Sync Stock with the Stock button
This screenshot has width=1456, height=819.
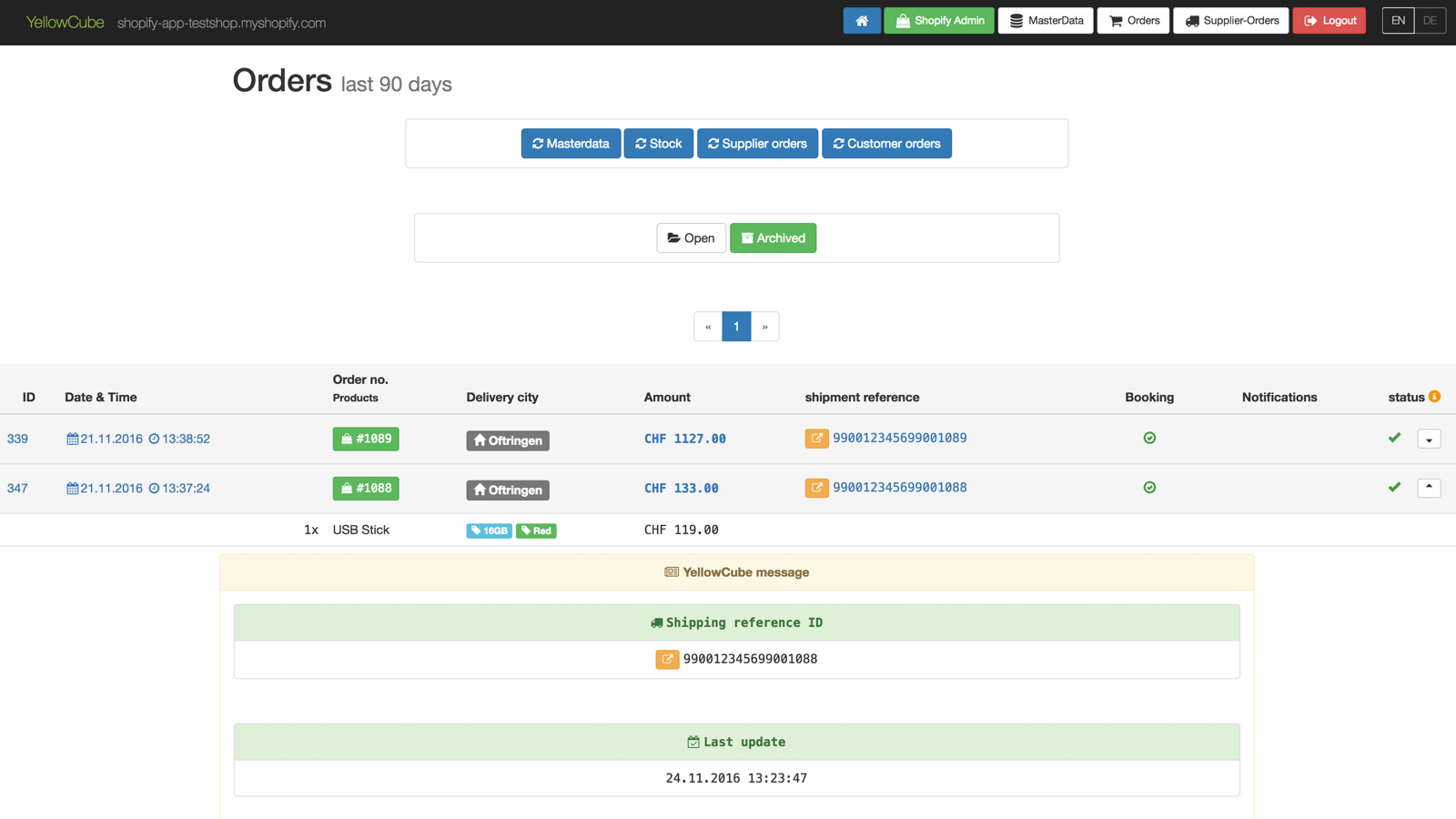(x=658, y=144)
